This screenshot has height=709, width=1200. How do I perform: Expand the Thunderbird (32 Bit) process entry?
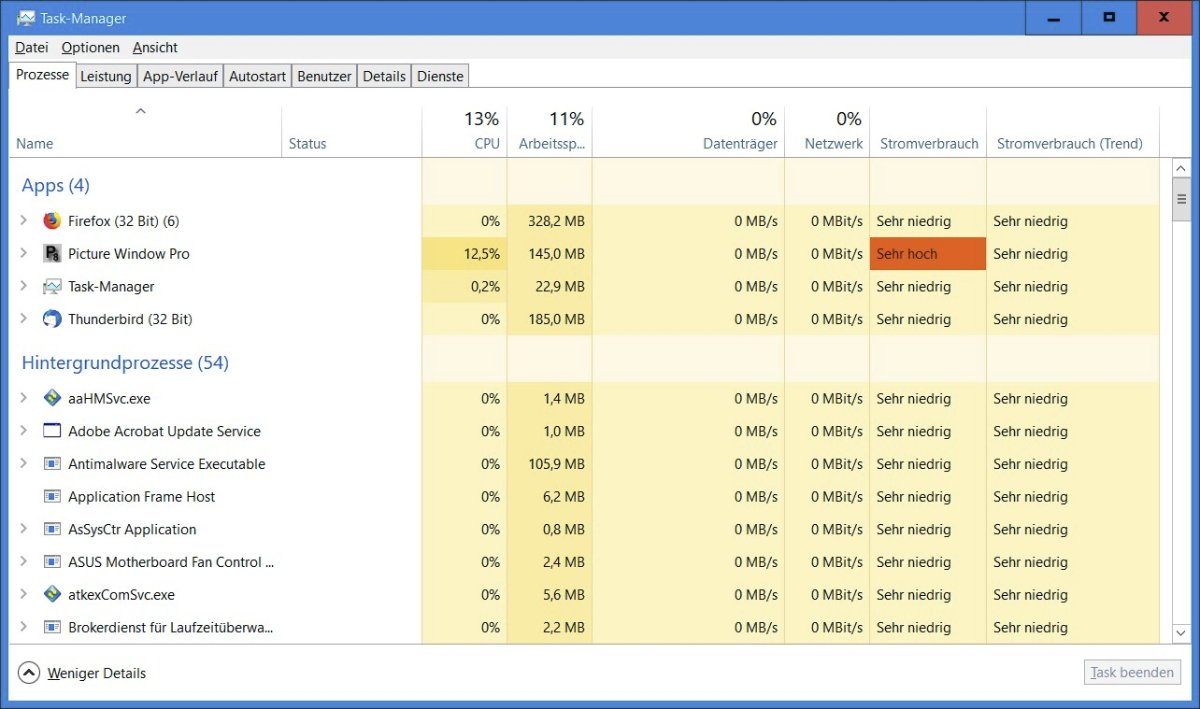(24, 319)
